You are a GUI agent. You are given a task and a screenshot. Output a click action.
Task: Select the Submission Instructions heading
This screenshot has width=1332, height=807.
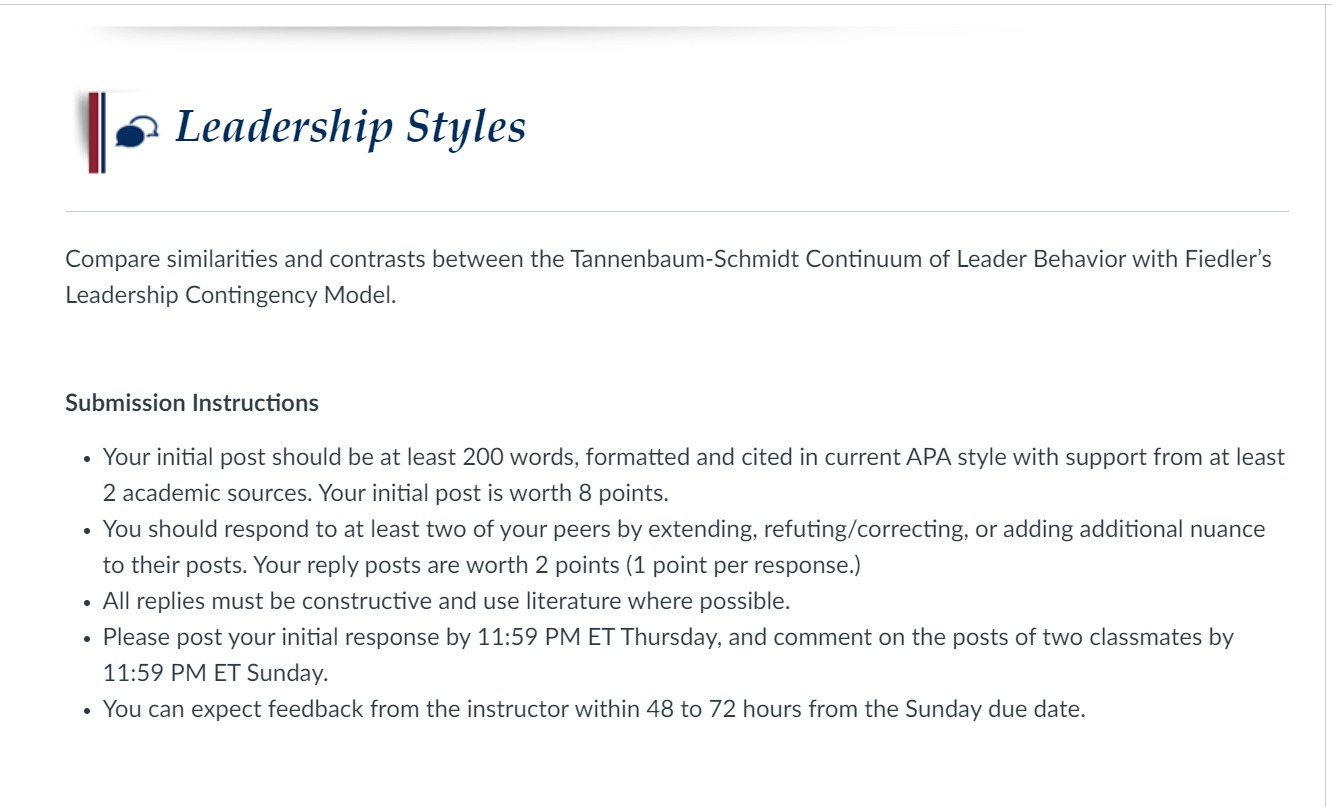point(192,403)
